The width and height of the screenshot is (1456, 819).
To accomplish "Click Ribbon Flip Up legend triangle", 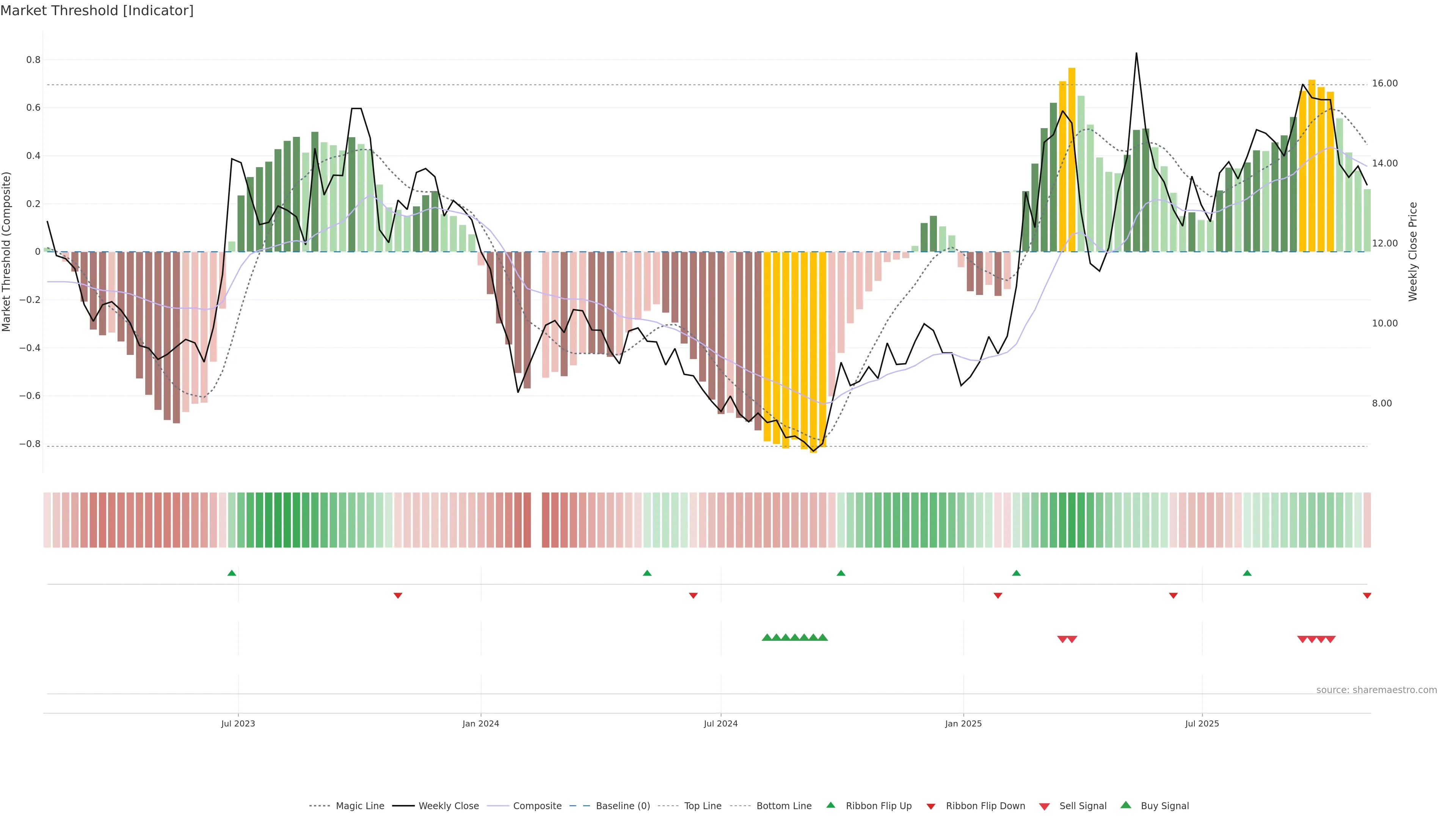I will coord(831,805).
